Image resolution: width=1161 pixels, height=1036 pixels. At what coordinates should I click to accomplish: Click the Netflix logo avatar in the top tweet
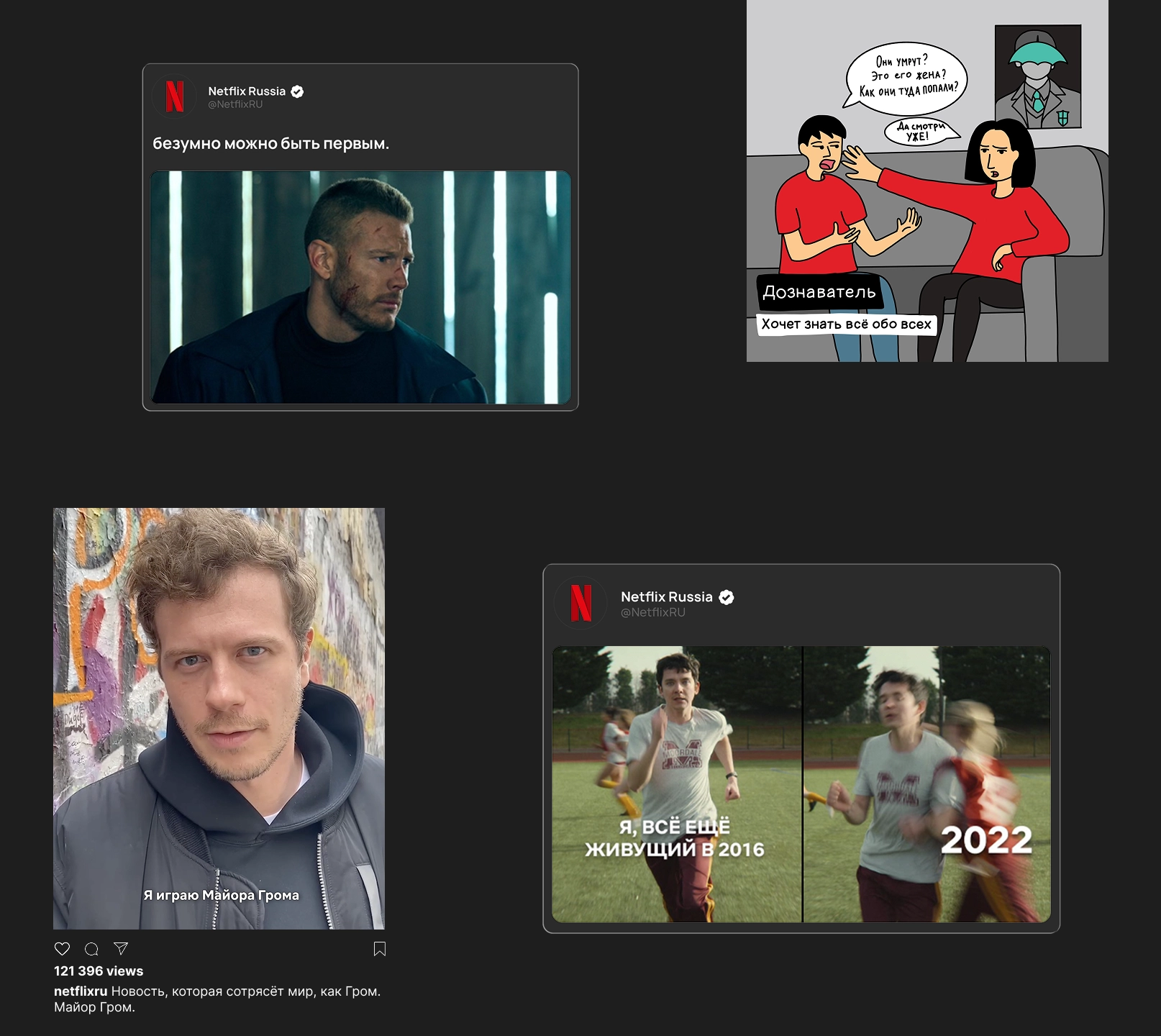[x=174, y=96]
